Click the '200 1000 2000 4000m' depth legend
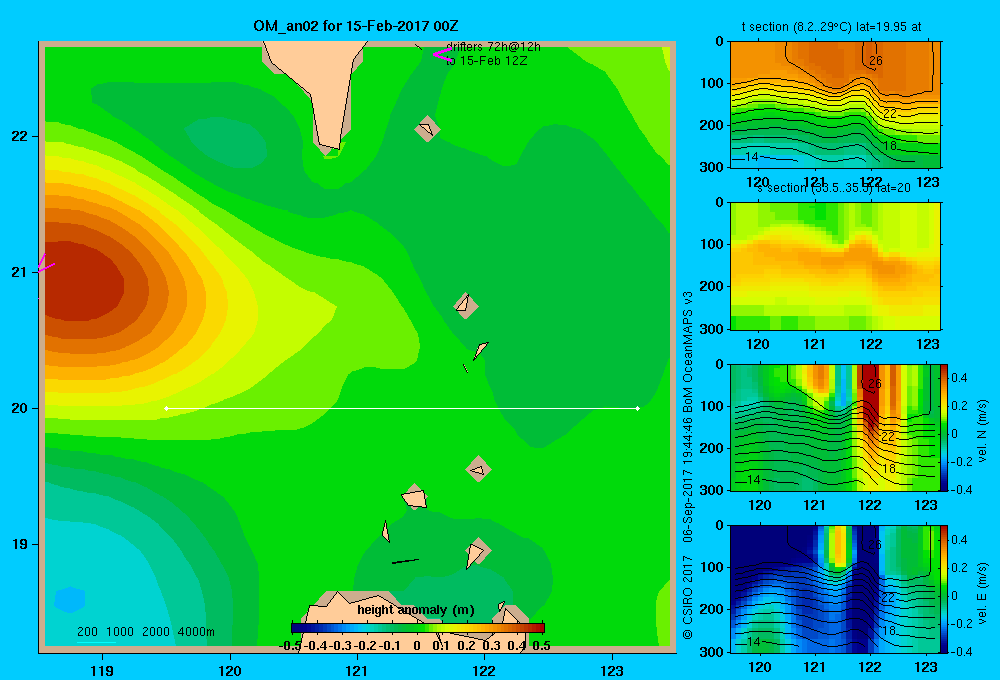Image resolution: width=1000 pixels, height=680 pixels. [145, 632]
